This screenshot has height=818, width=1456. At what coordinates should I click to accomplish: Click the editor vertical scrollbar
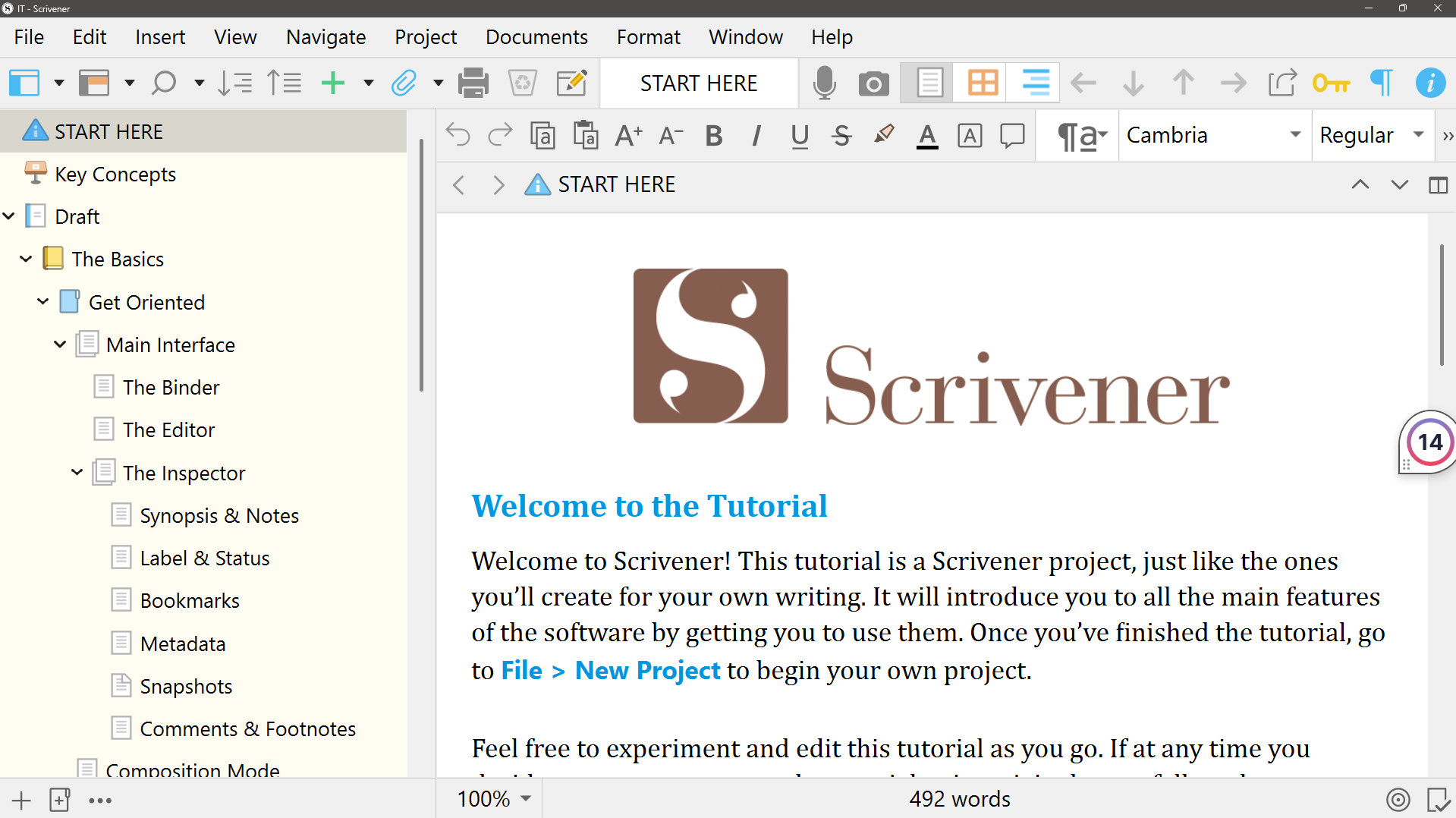pos(1442,305)
